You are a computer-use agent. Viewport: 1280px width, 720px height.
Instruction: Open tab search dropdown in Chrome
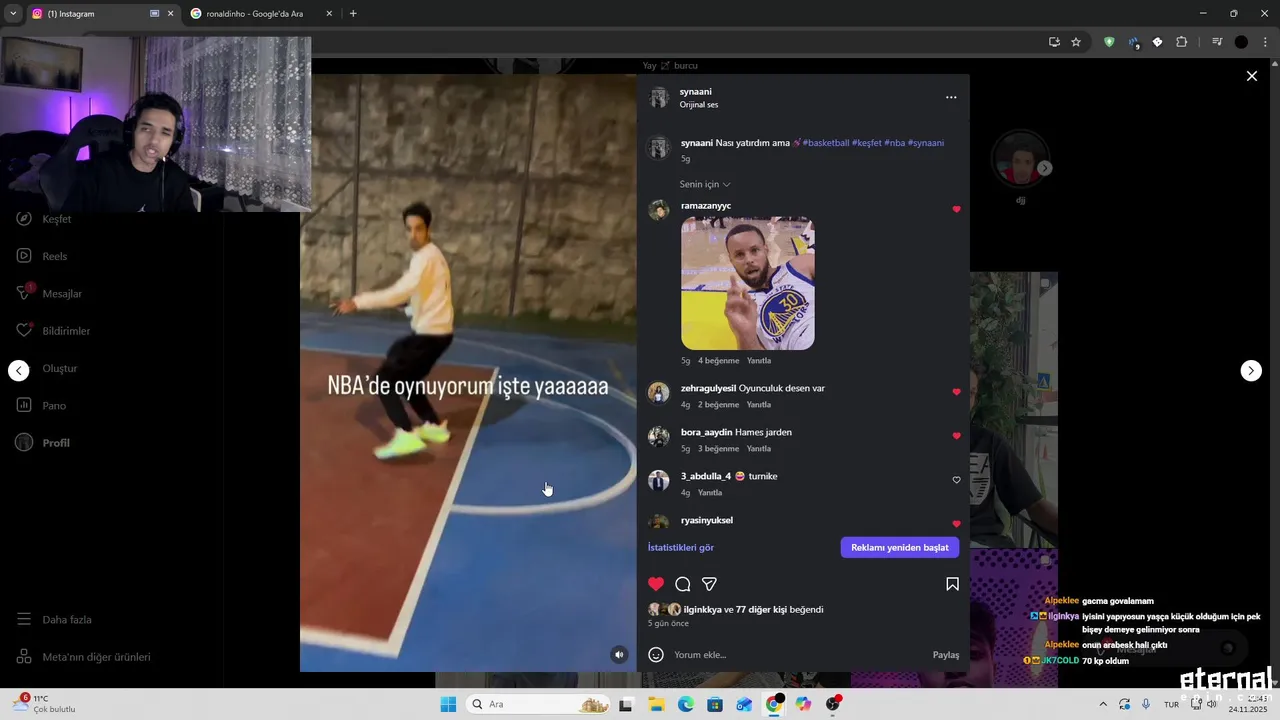pyautogui.click(x=13, y=14)
